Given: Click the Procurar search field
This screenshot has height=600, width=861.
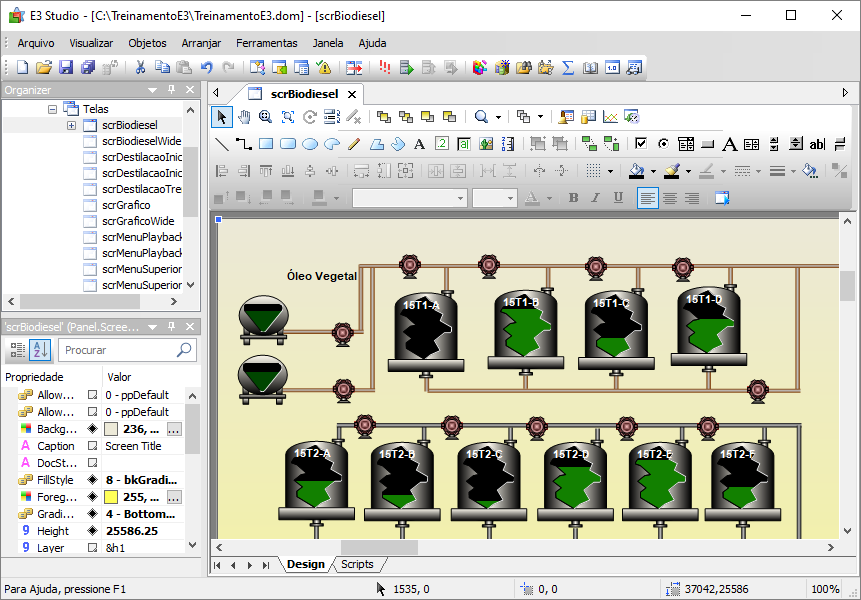Looking at the screenshot, I should (118, 350).
